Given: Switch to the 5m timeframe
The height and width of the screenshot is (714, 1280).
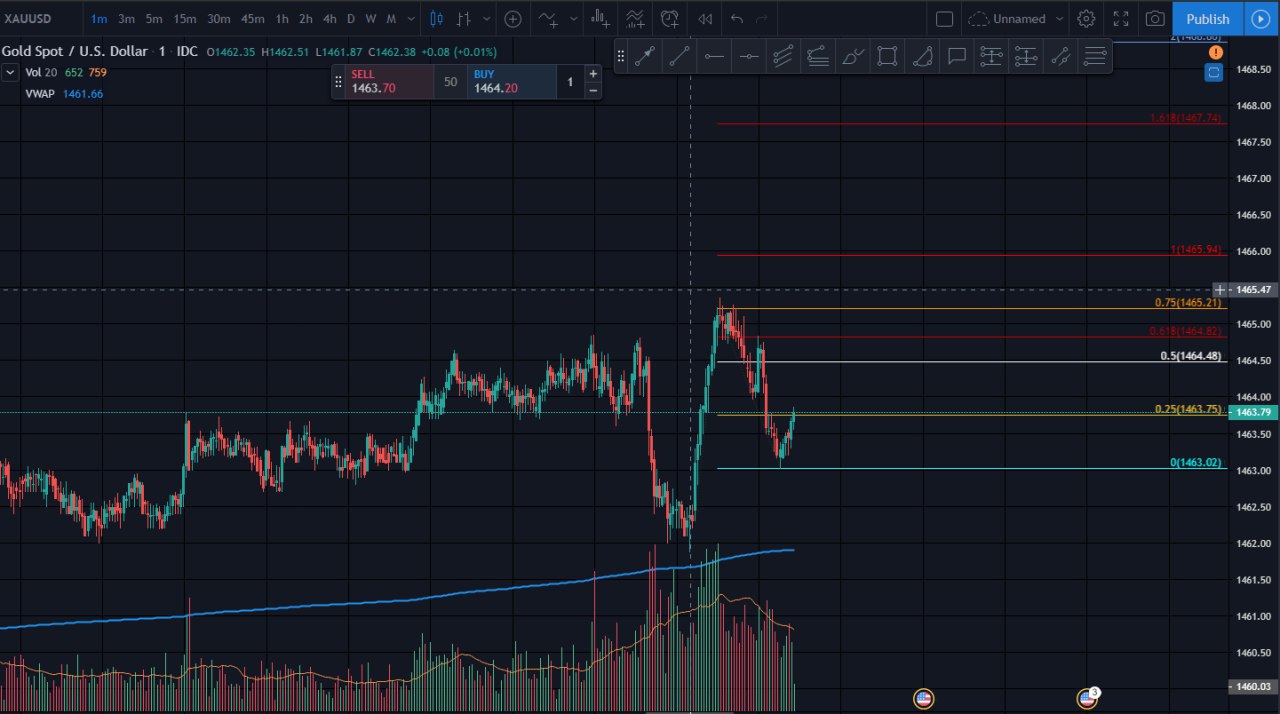Looking at the screenshot, I should 154,19.
